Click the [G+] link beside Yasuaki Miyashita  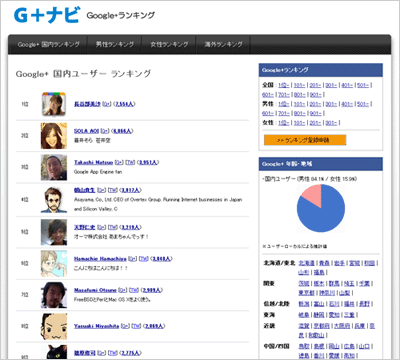(x=125, y=326)
